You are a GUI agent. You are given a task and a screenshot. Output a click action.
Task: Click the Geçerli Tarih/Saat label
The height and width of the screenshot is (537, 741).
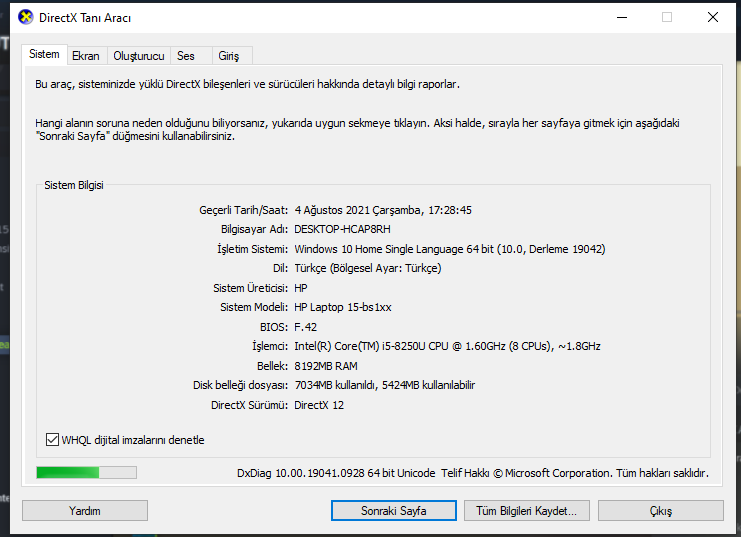tap(243, 210)
